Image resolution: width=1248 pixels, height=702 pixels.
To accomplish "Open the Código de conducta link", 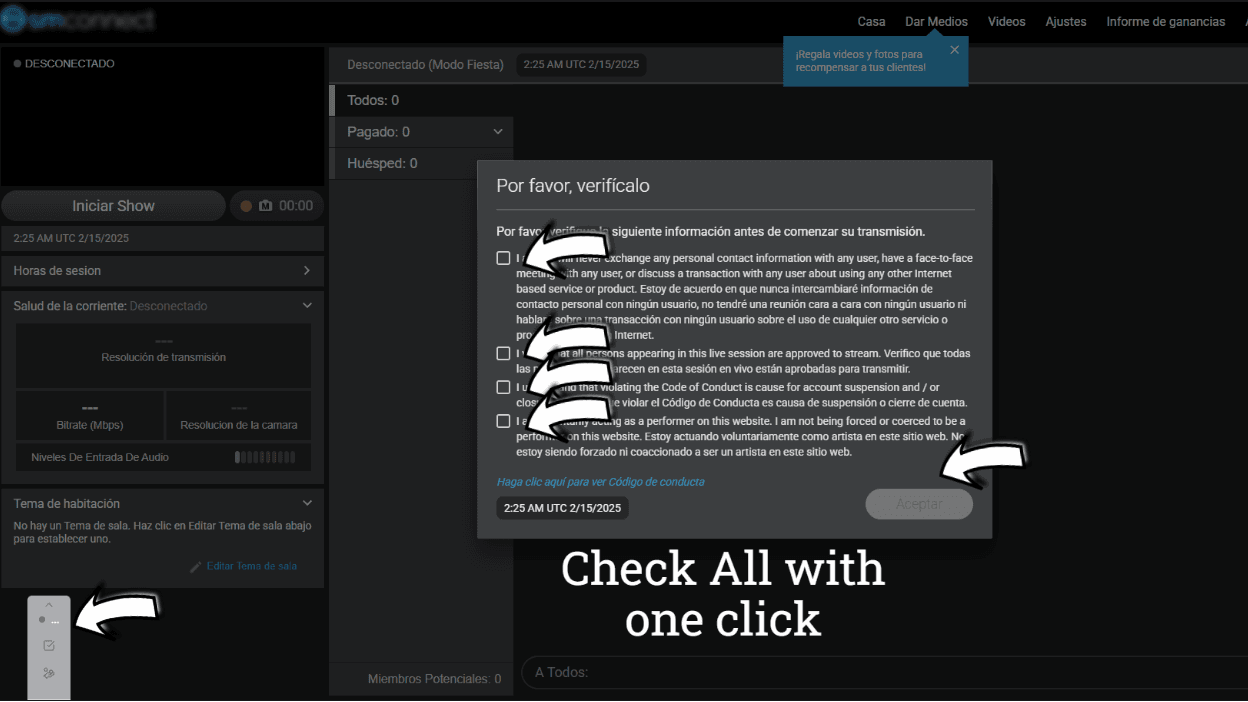I will [600, 482].
